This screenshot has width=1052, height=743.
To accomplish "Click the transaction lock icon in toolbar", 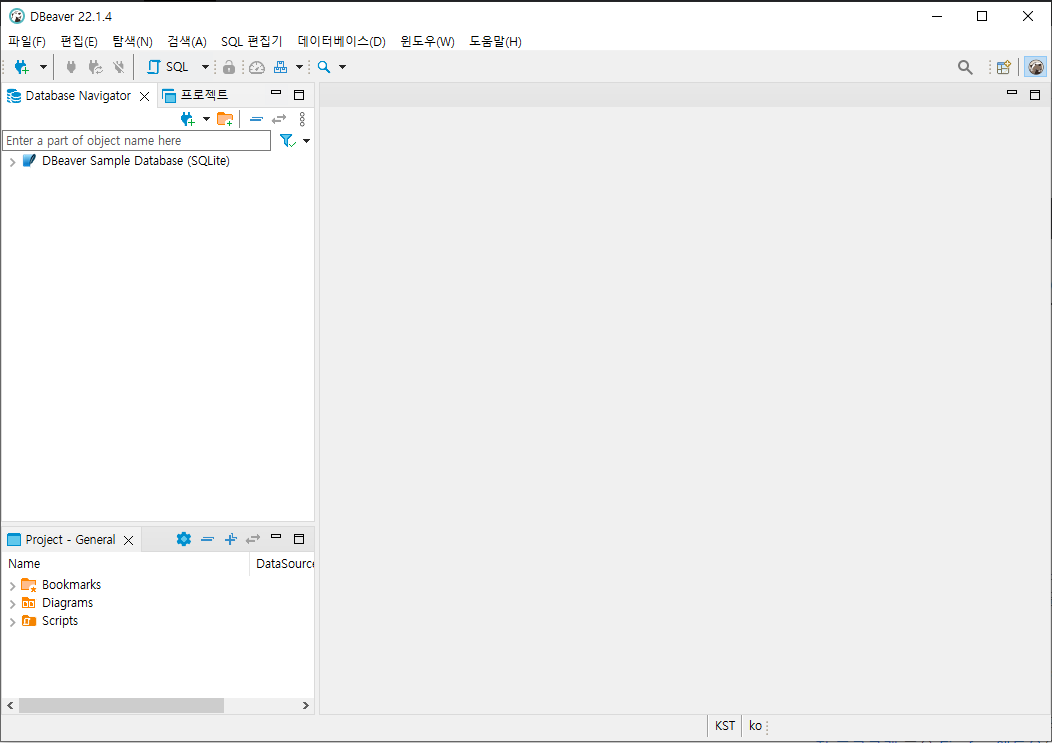I will point(229,67).
